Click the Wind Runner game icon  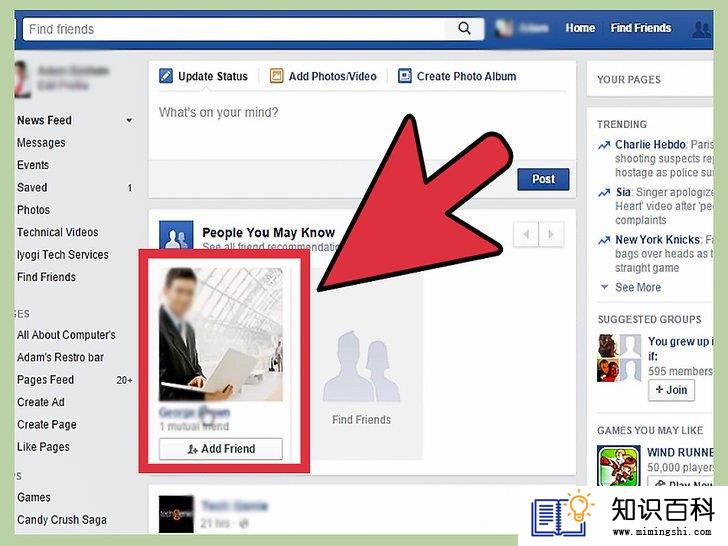pos(618,466)
